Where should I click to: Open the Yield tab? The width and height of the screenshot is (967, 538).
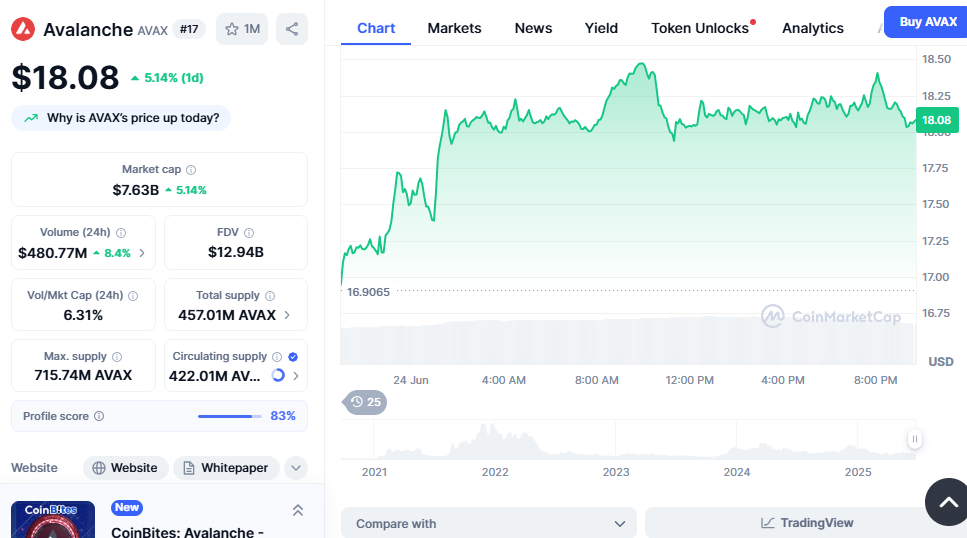click(601, 28)
